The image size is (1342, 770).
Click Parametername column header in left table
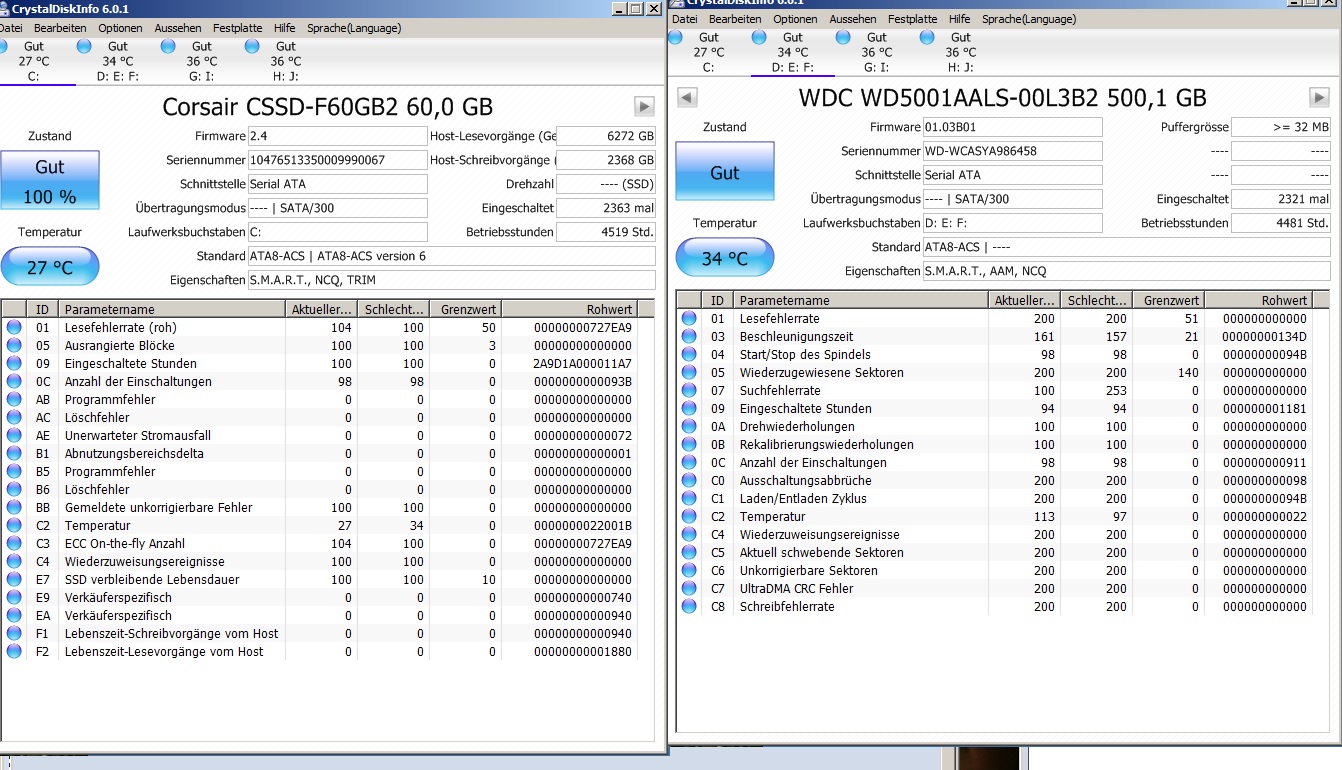172,309
